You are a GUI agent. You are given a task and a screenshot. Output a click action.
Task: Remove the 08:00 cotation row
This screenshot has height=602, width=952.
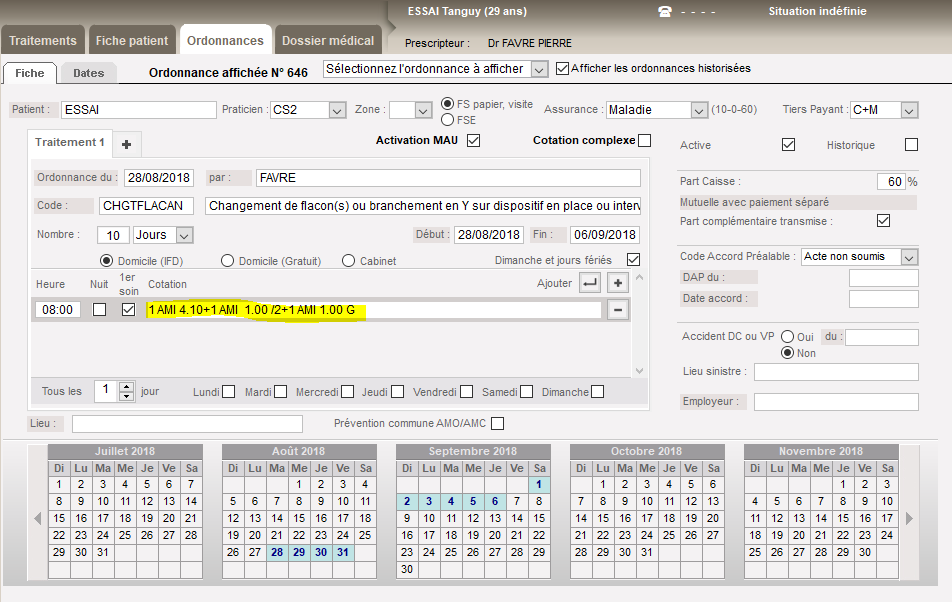point(617,309)
